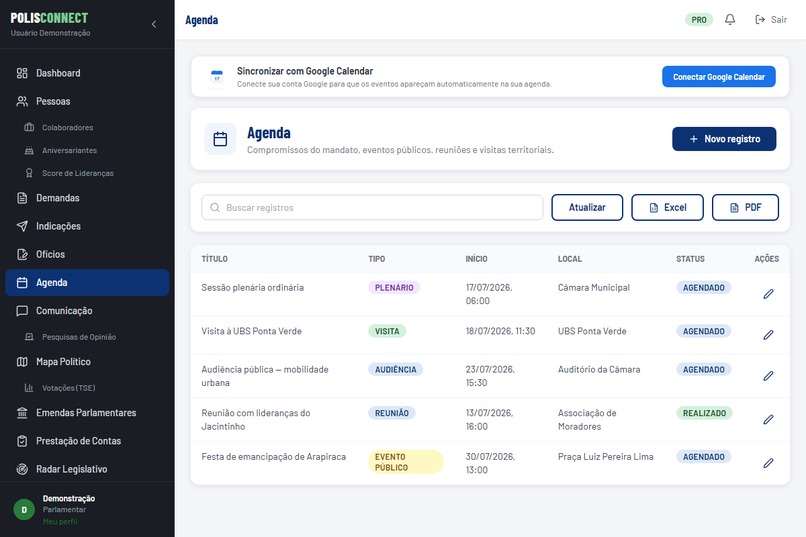Open Aniversariantes cake icon item
Screen dimensions: 806x537
point(29,150)
